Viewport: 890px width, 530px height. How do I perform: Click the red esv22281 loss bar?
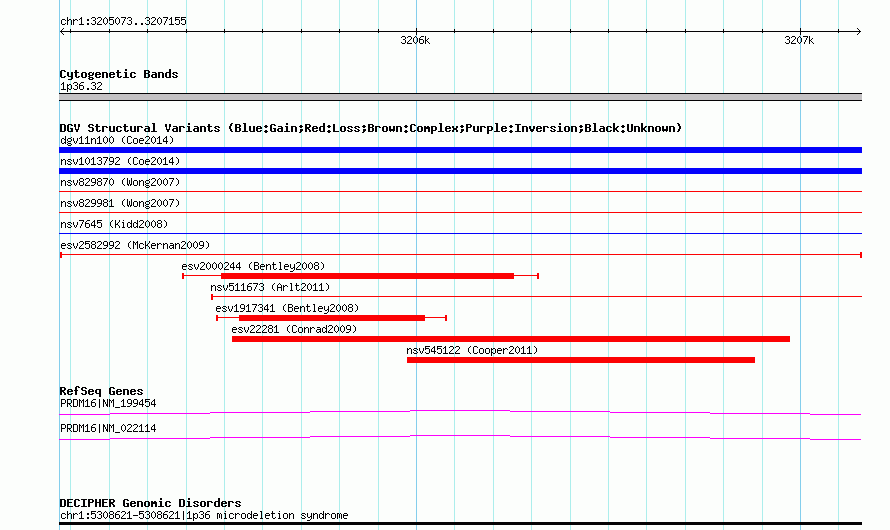[511, 339]
